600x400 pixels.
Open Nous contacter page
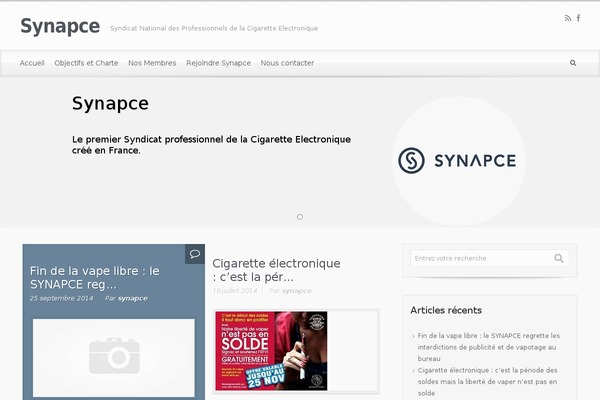pos(287,63)
